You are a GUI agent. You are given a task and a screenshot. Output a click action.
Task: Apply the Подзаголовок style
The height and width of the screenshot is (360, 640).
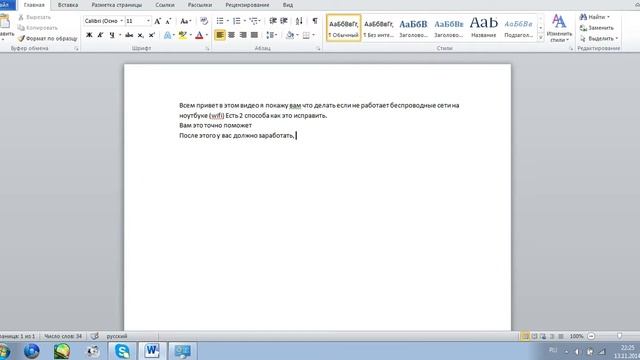518,28
